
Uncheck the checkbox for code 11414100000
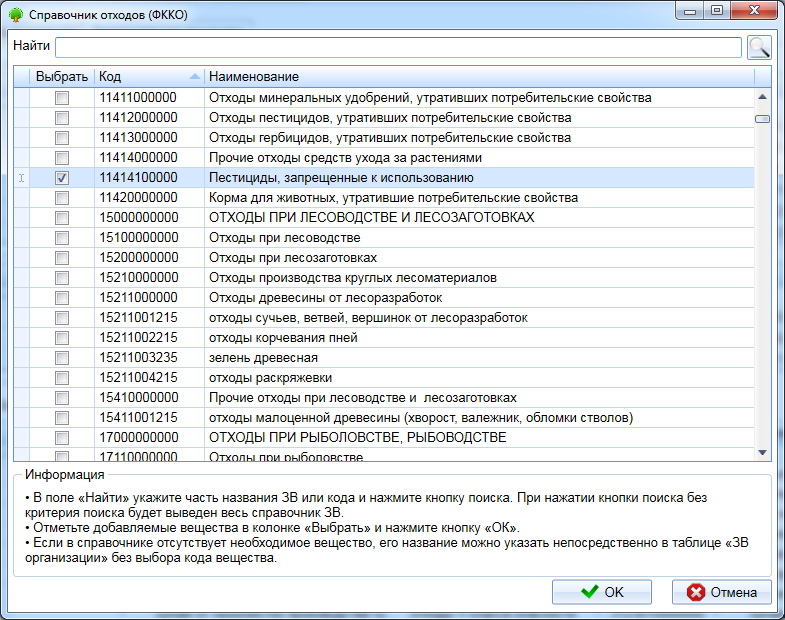point(62,178)
